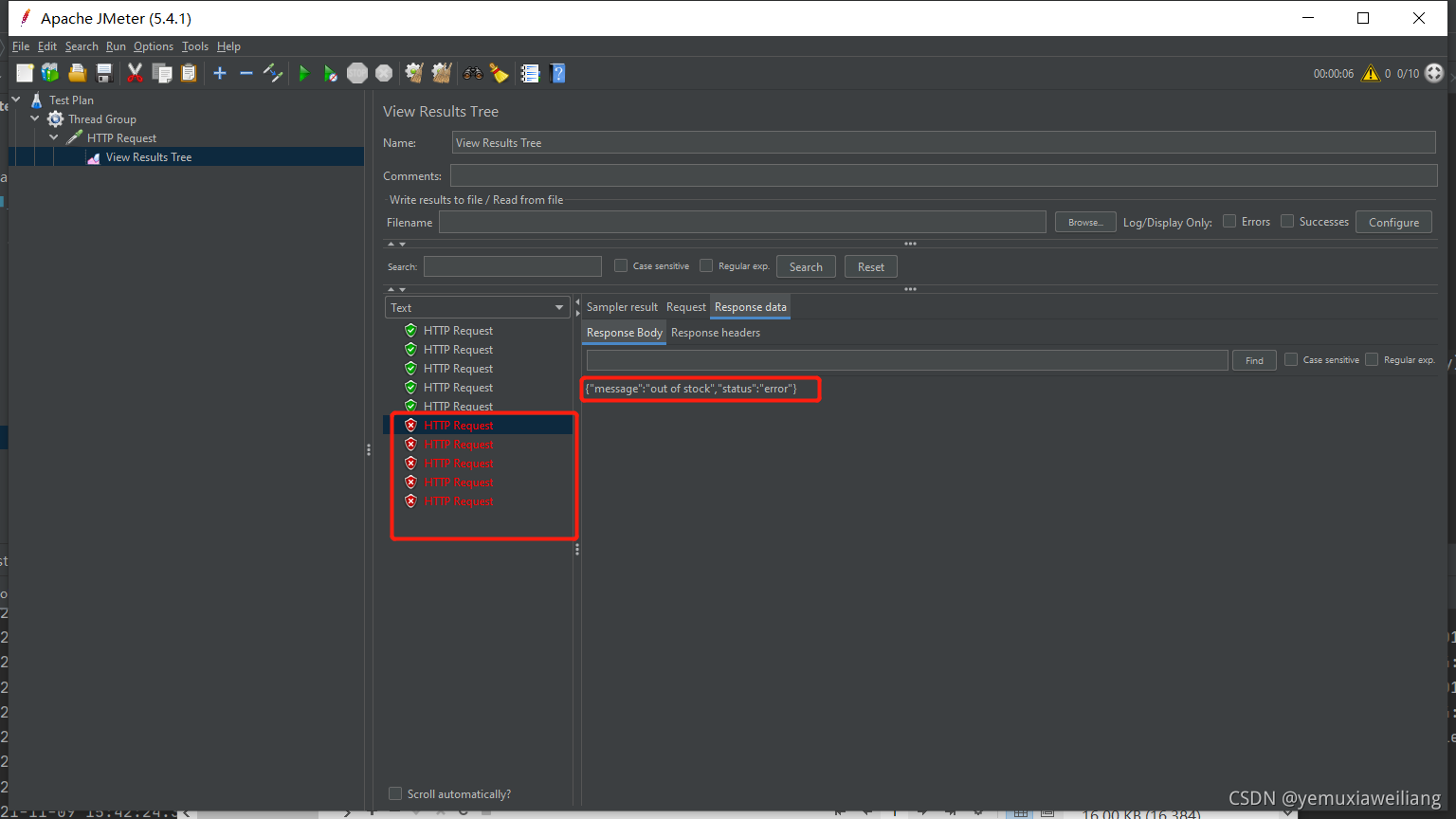
Task: Click the grey Shutdown X icon
Action: [x=384, y=73]
